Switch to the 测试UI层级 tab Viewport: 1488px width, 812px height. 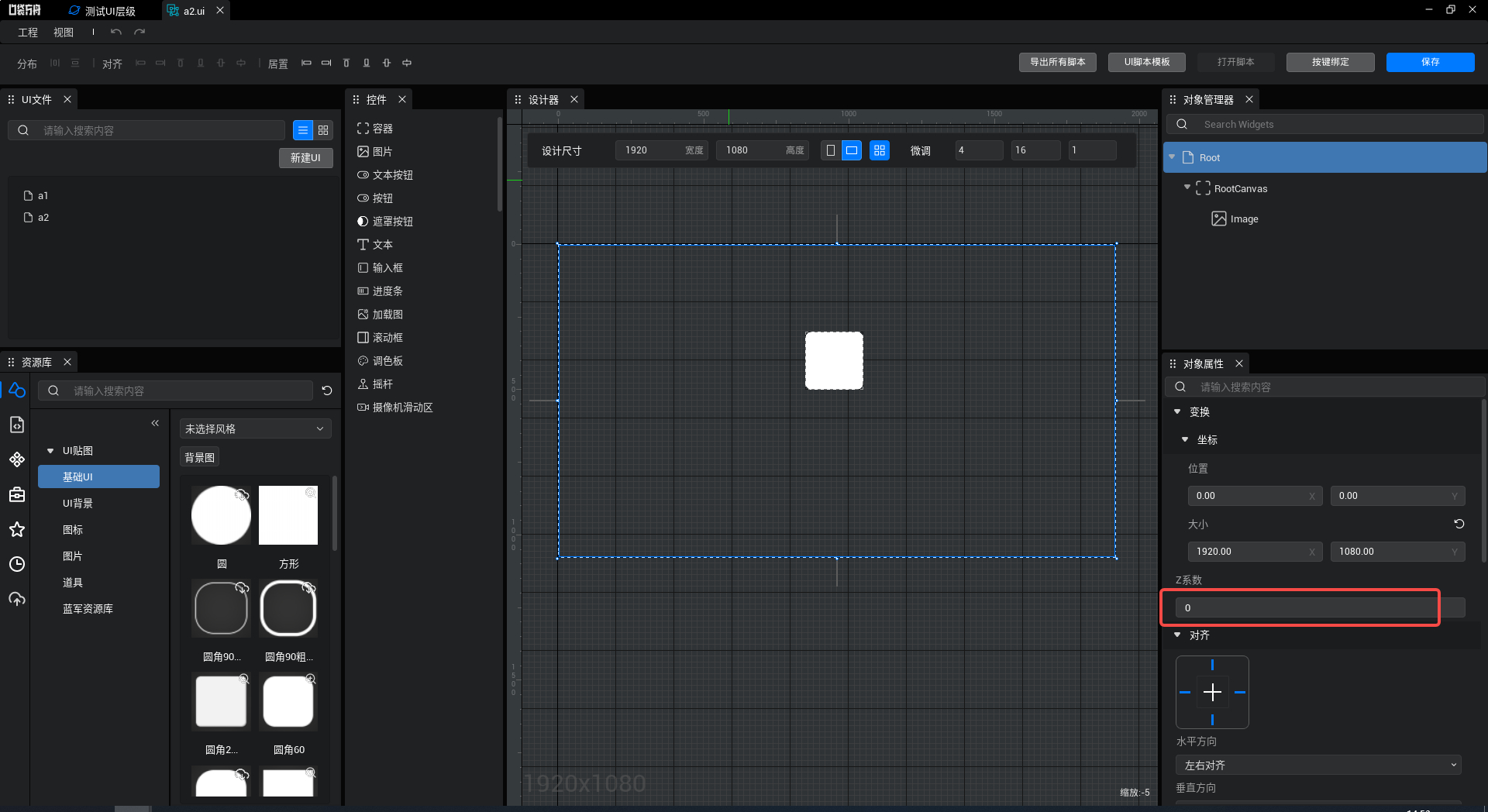coord(103,11)
